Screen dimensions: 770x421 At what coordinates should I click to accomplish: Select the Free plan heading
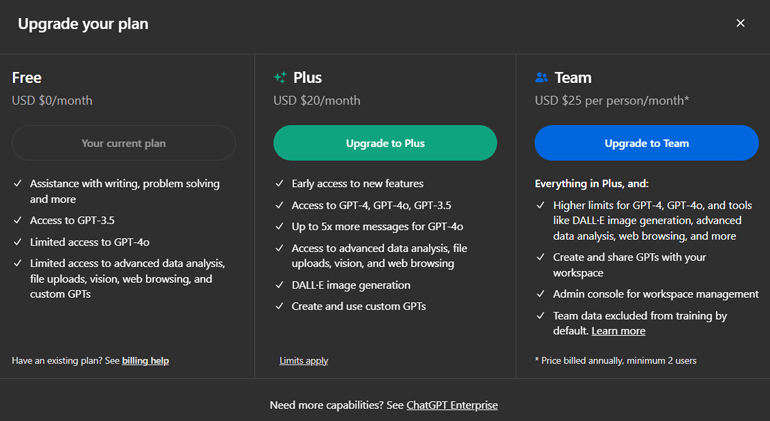coord(27,77)
